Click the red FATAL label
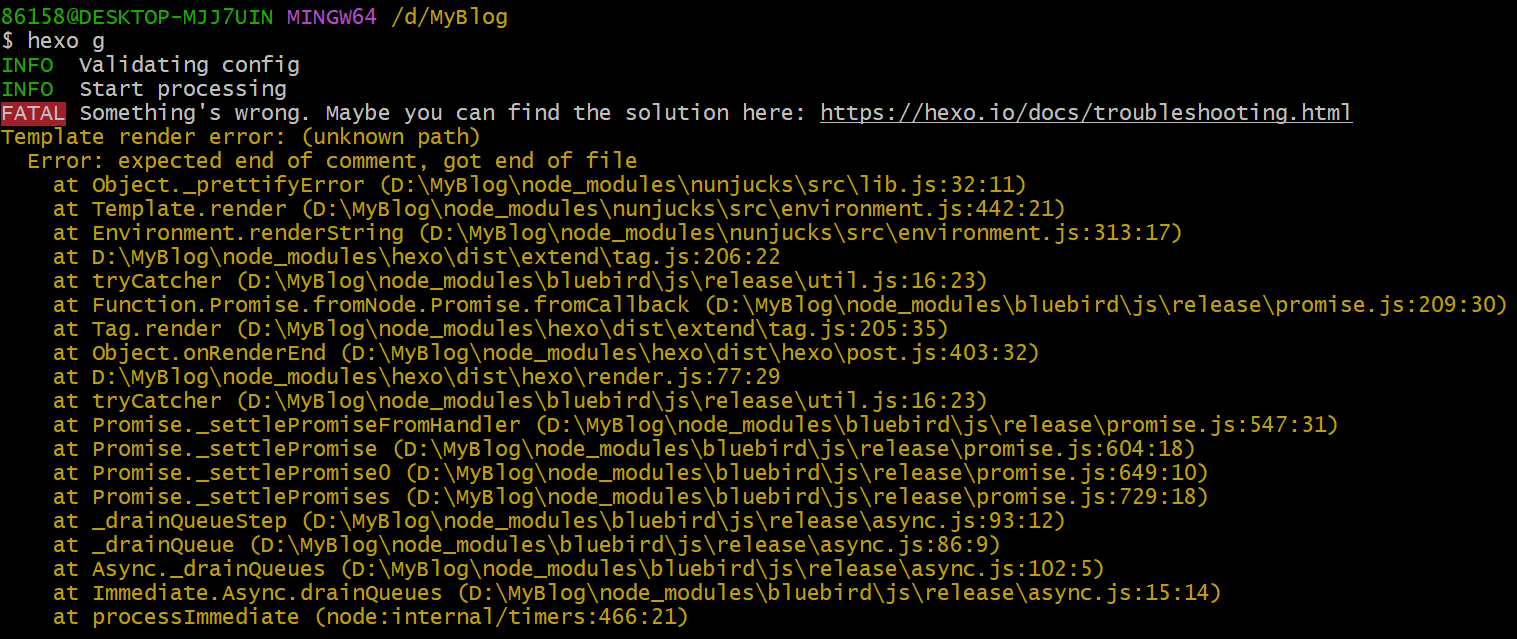 coord(33,113)
